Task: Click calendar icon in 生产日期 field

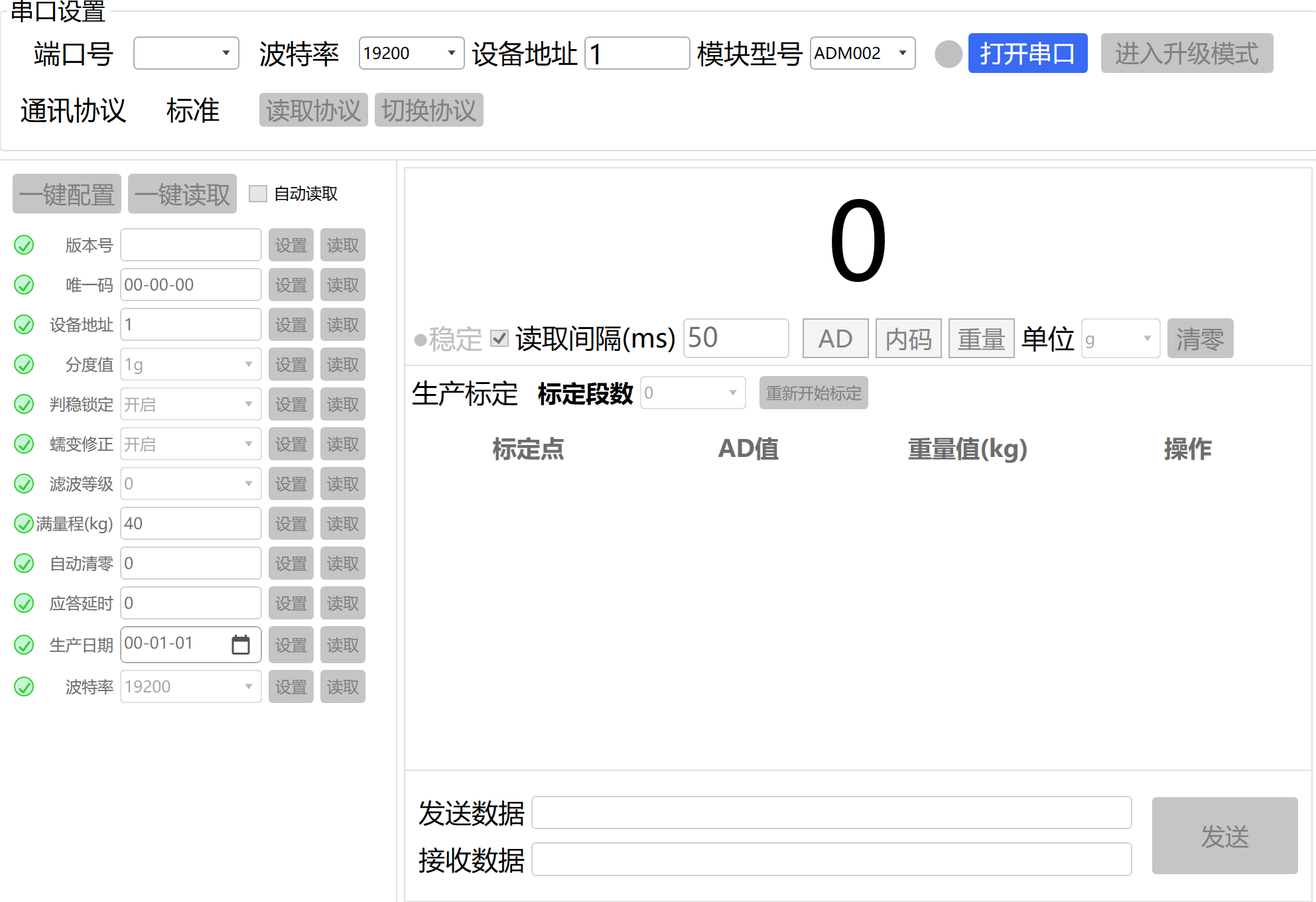Action: tap(240, 645)
